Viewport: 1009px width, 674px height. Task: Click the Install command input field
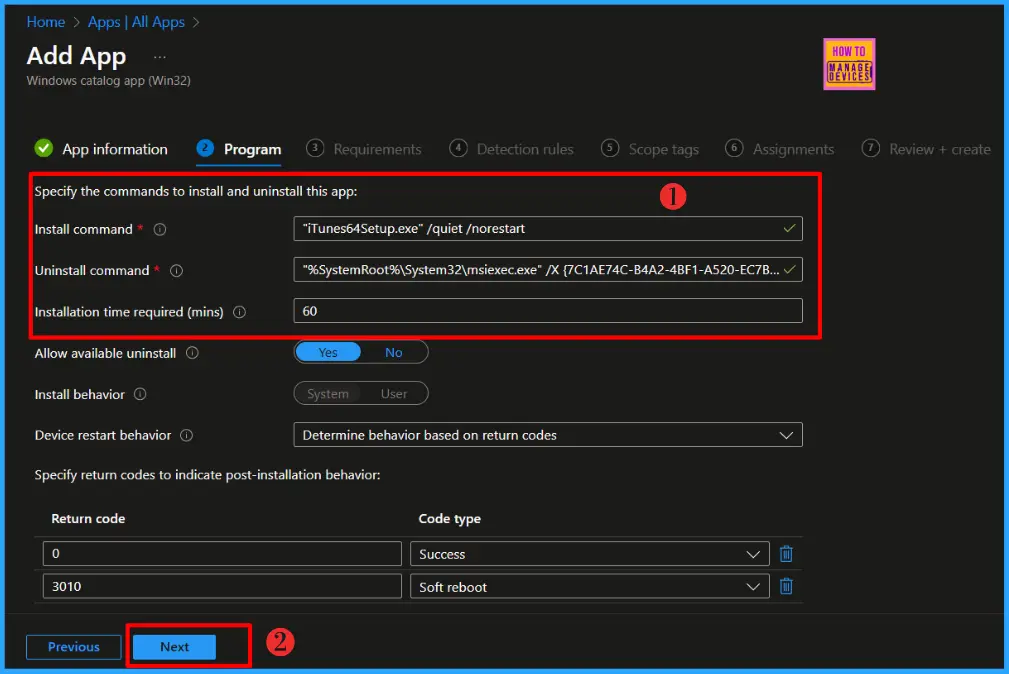click(548, 229)
